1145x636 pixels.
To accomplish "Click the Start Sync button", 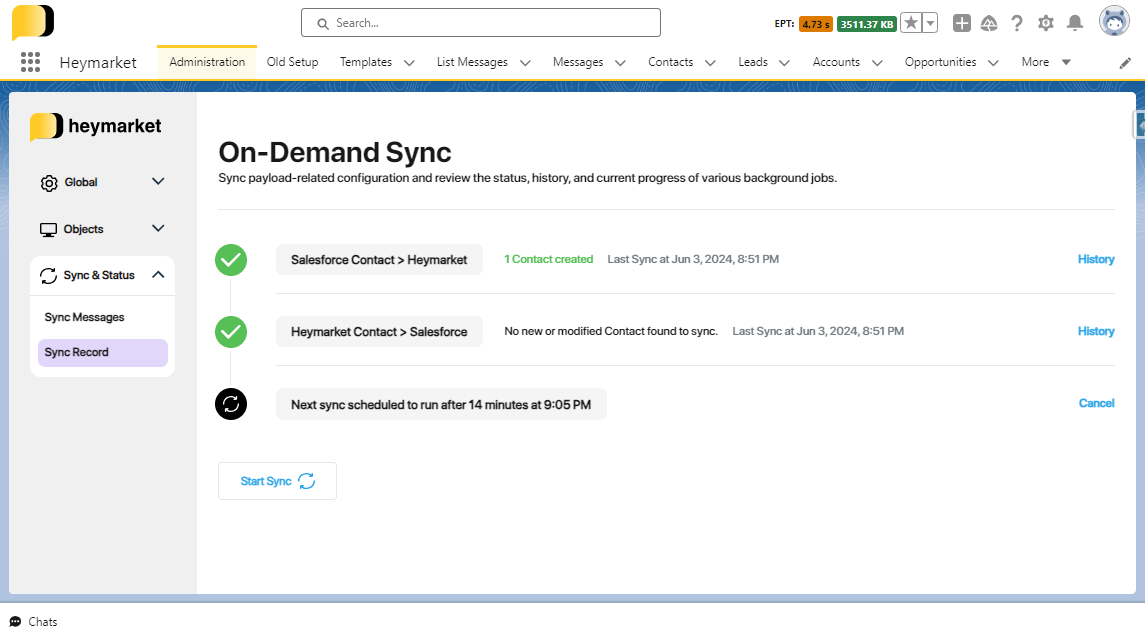I will coord(277,481).
